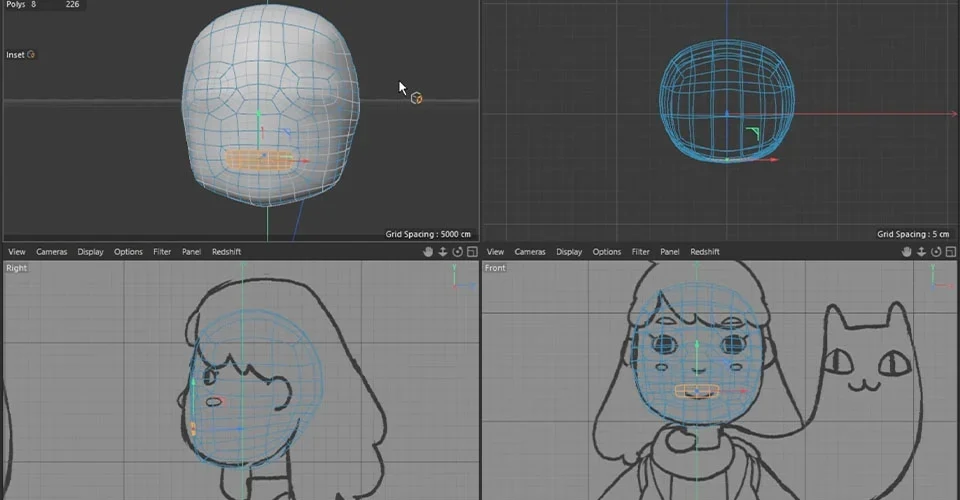960x500 pixels.
Task: Open the Cameras menu of the Right viewport
Action: (x=51, y=252)
